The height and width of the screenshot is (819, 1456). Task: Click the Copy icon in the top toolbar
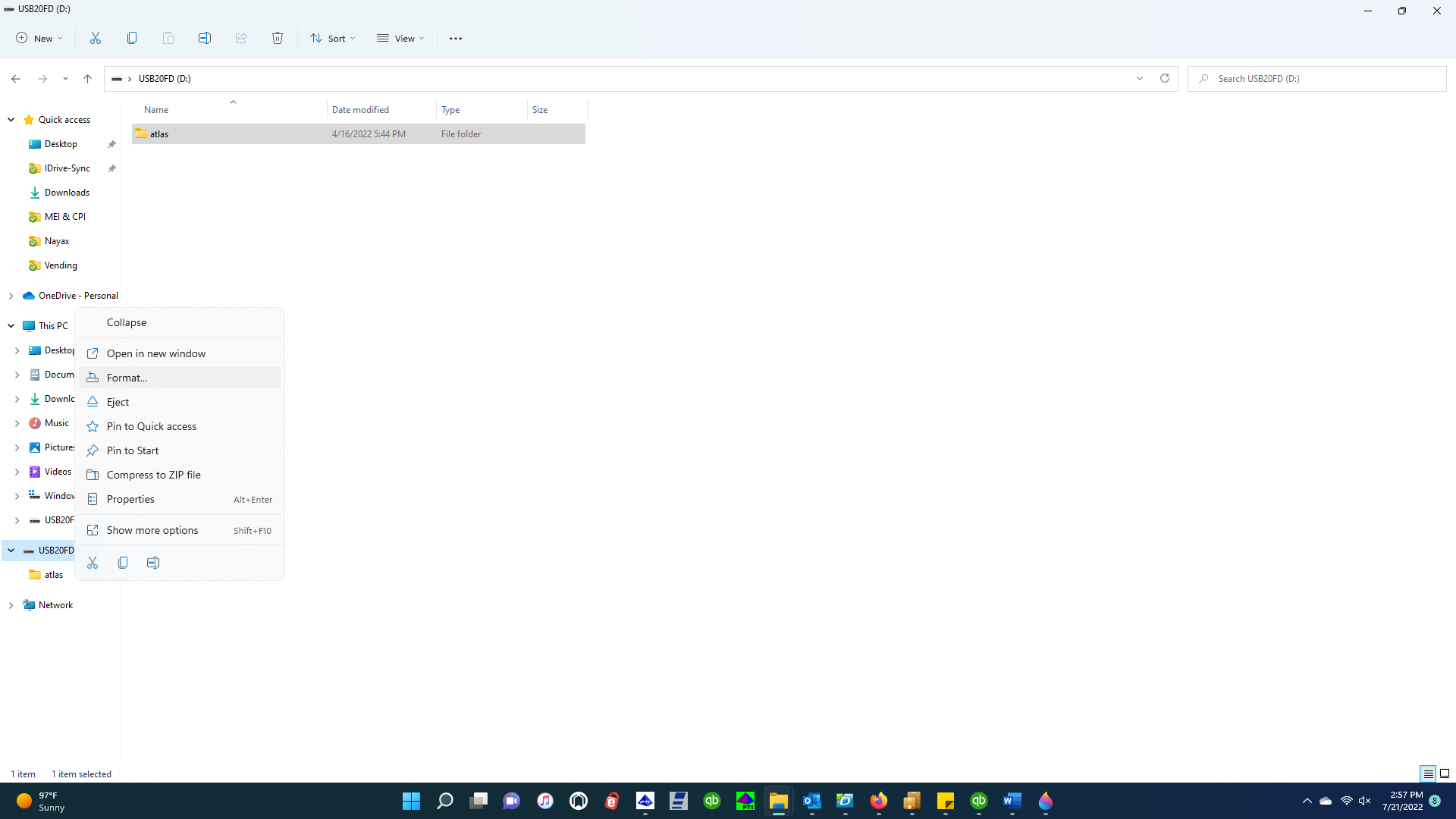pyautogui.click(x=132, y=38)
